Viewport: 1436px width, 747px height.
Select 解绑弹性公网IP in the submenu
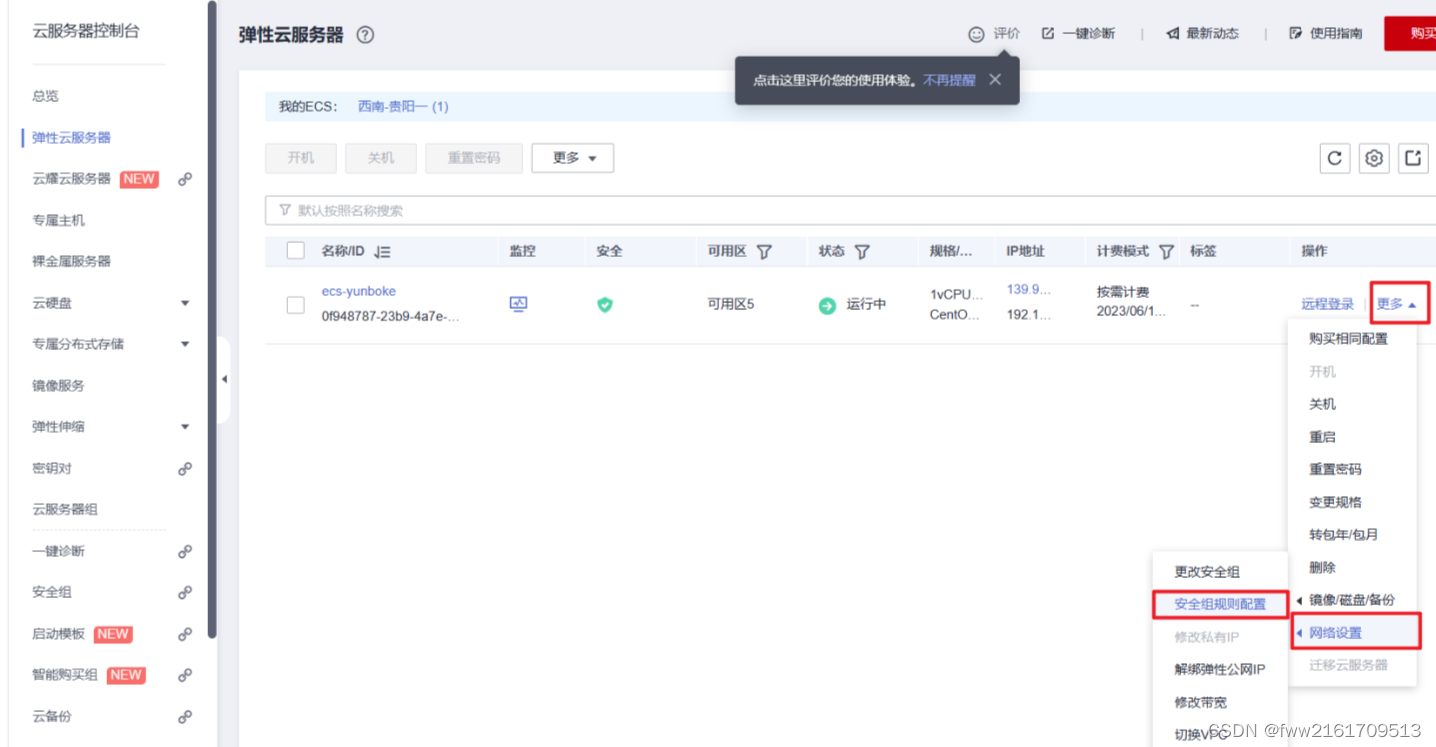(1220, 670)
